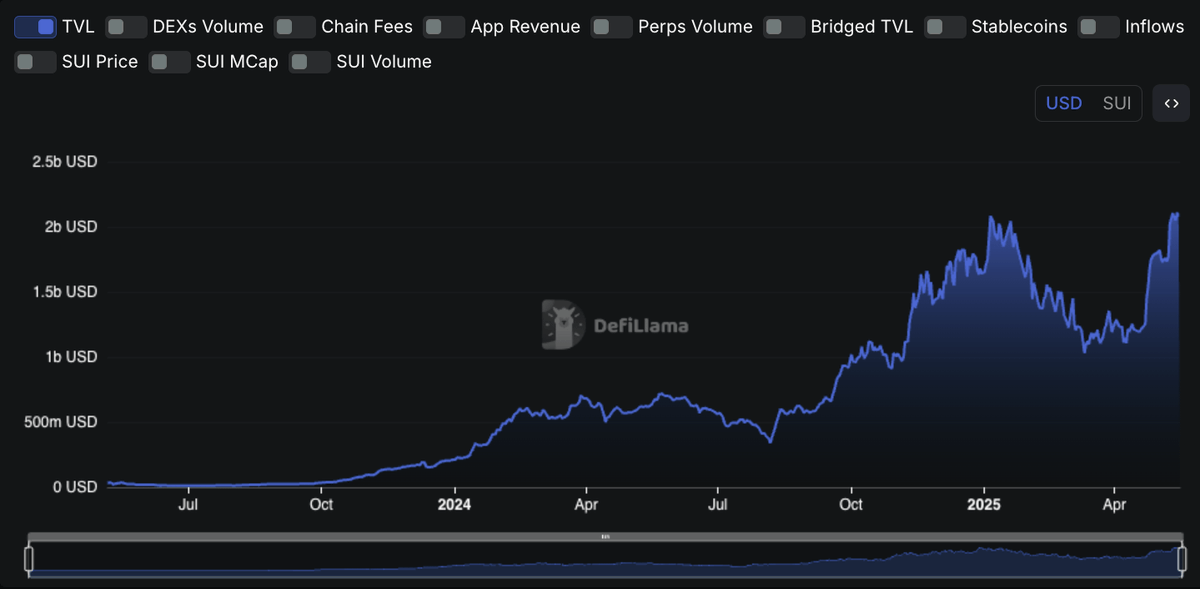Switch on the SUI Volume toggle
1200x589 pixels.
[x=310, y=62]
